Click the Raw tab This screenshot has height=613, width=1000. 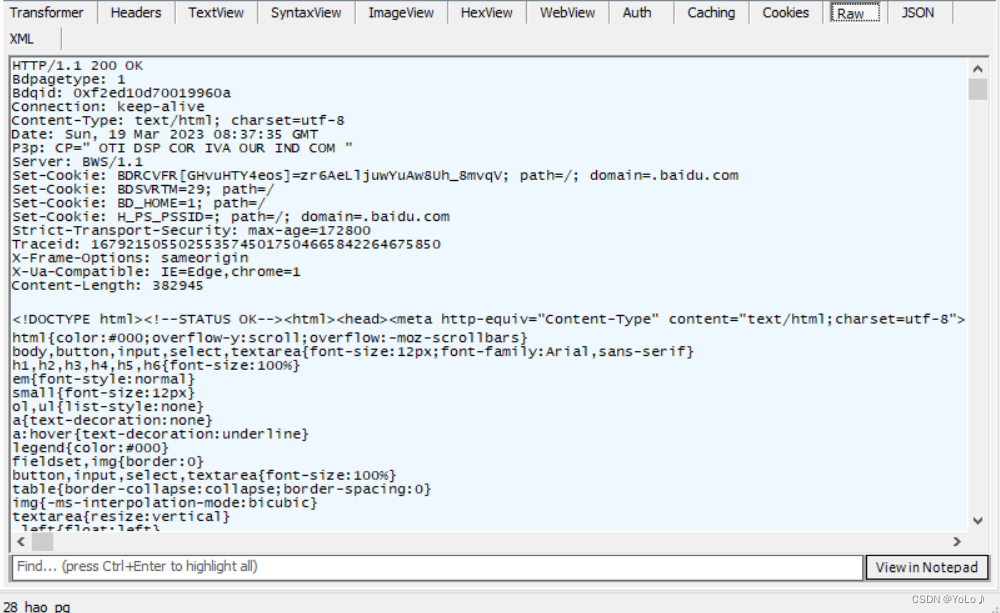(851, 13)
